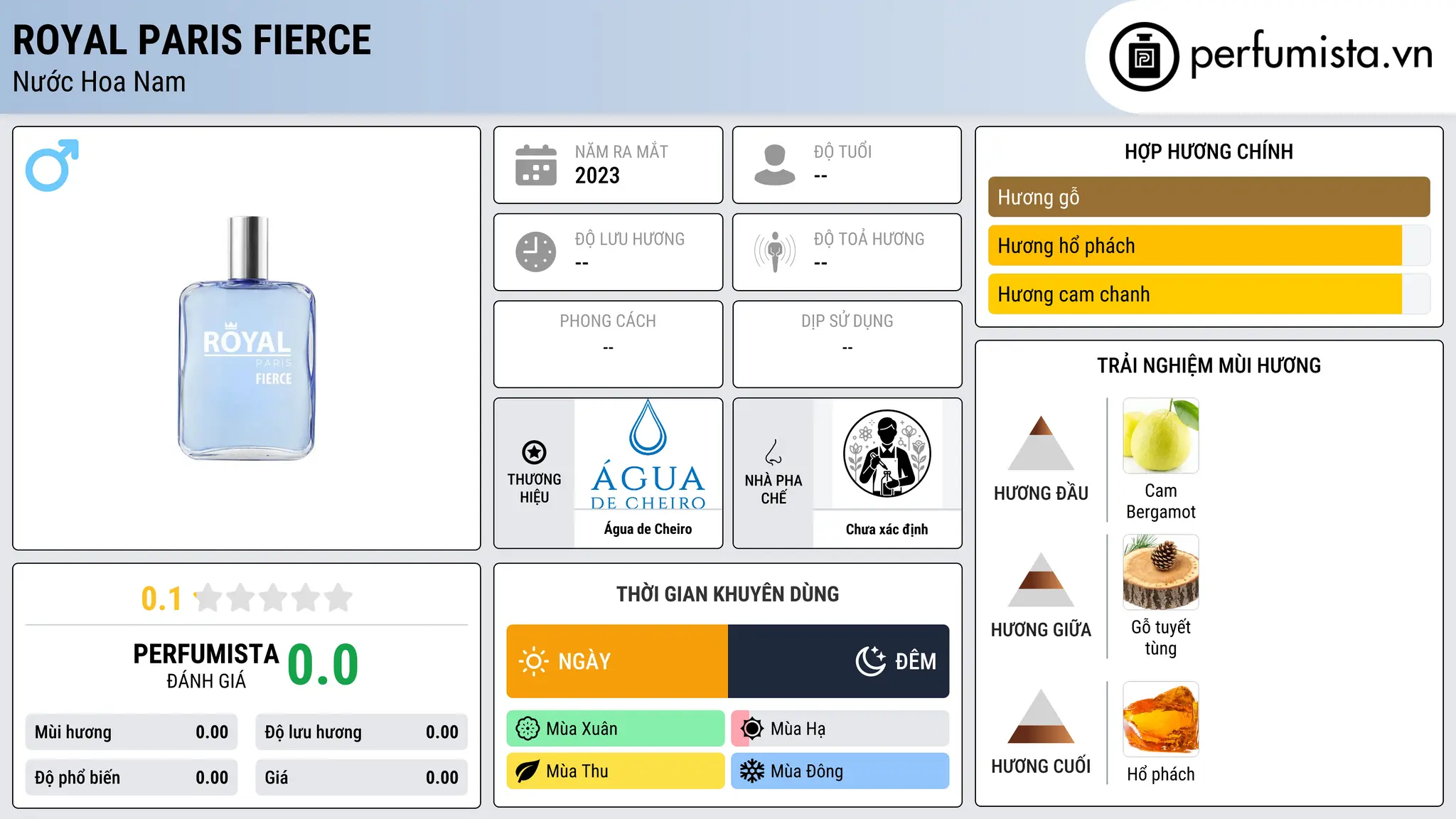Click the green 0.0 Perfumista score

(x=323, y=665)
